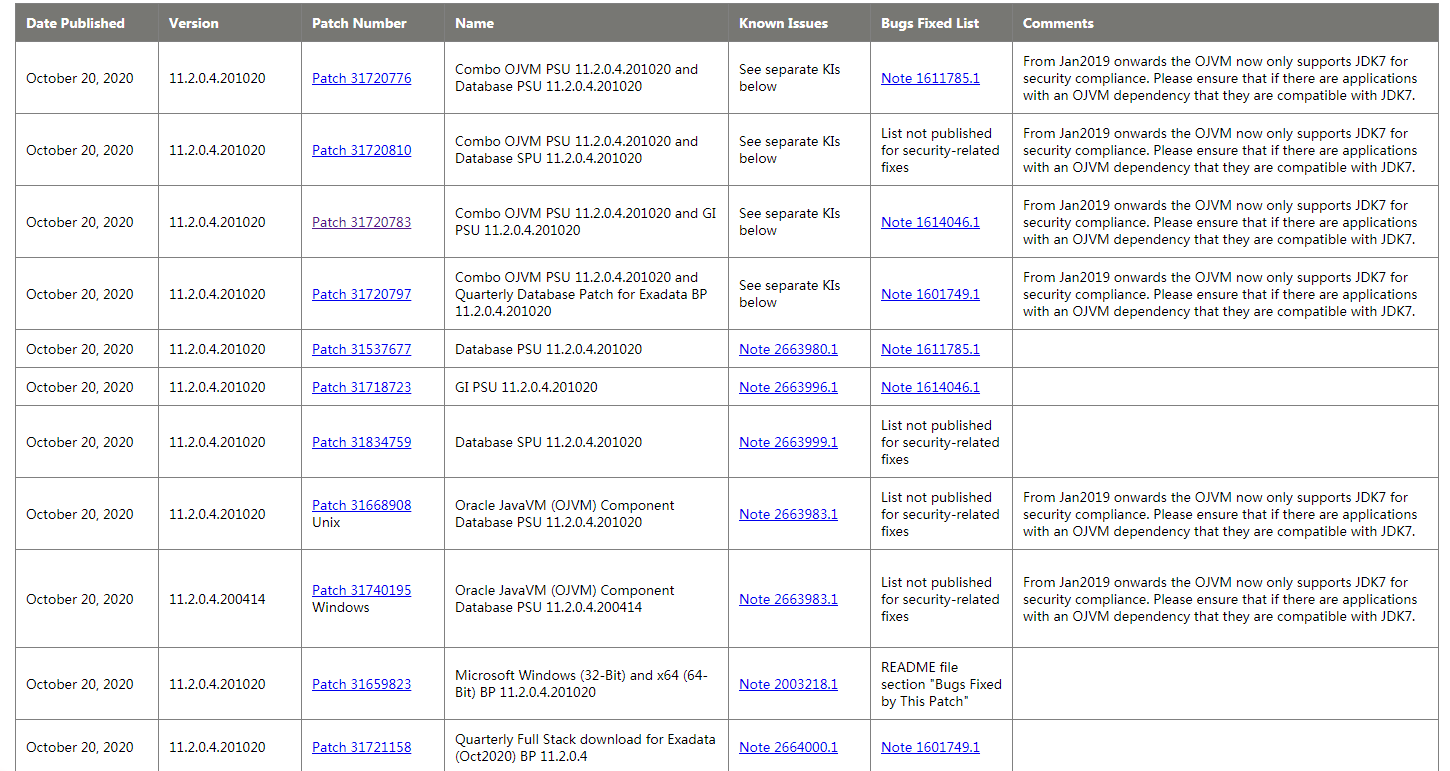1450x771 pixels.
Task: Open the Windows OJVM Patch 31740195 link
Action: coord(361,590)
